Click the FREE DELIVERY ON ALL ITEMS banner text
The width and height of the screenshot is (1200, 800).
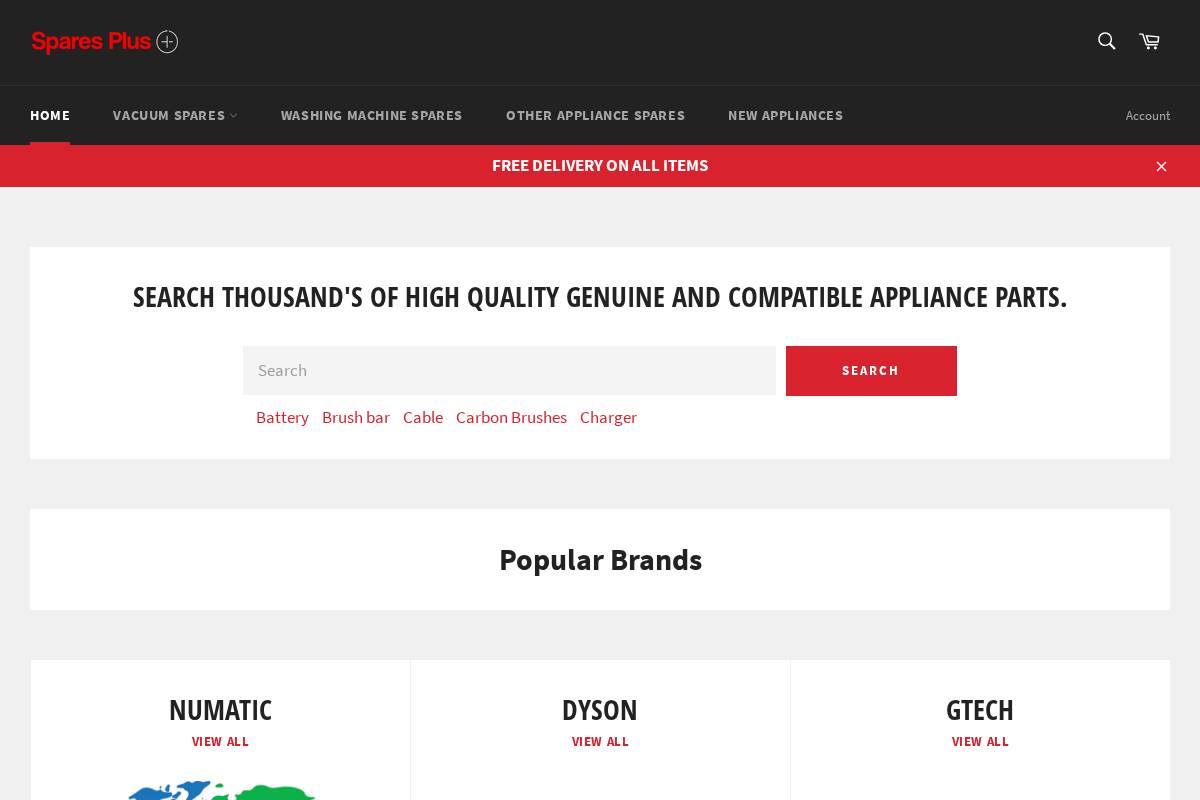pyautogui.click(x=600, y=165)
